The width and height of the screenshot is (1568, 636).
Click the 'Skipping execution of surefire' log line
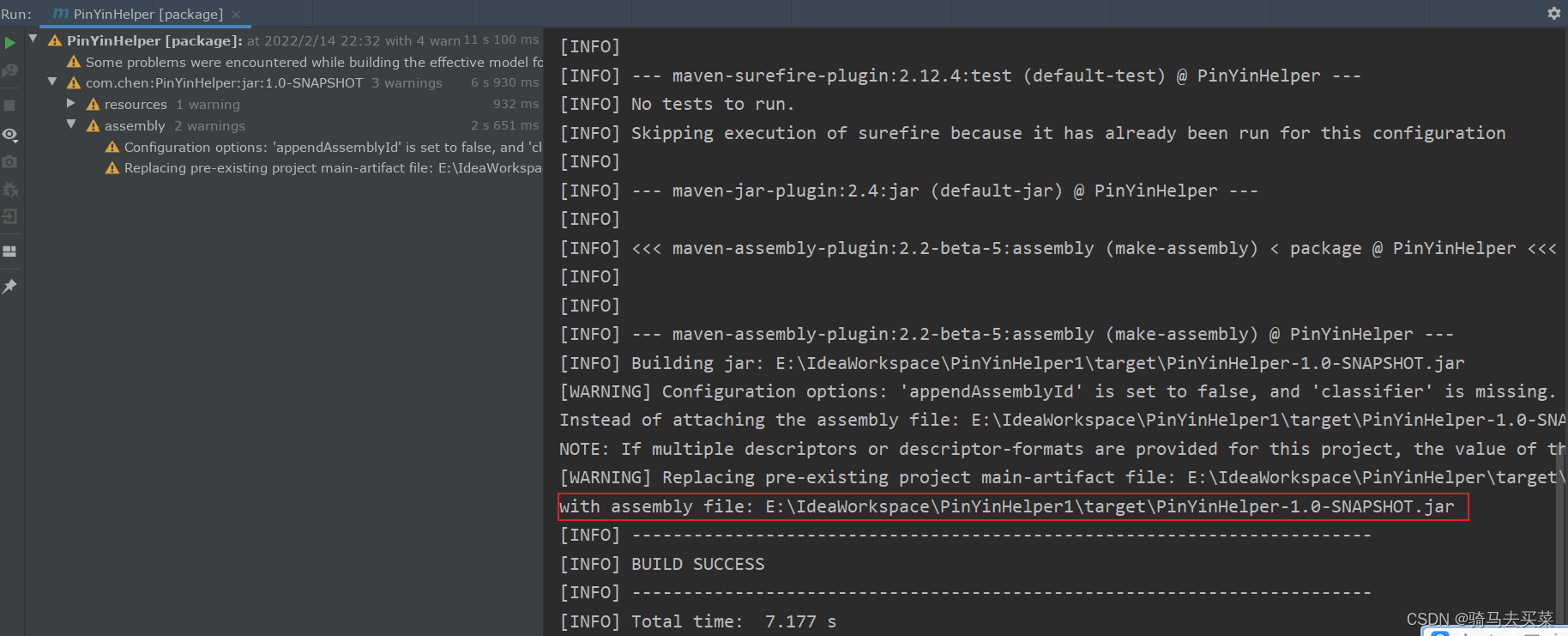pyautogui.click(x=1032, y=133)
